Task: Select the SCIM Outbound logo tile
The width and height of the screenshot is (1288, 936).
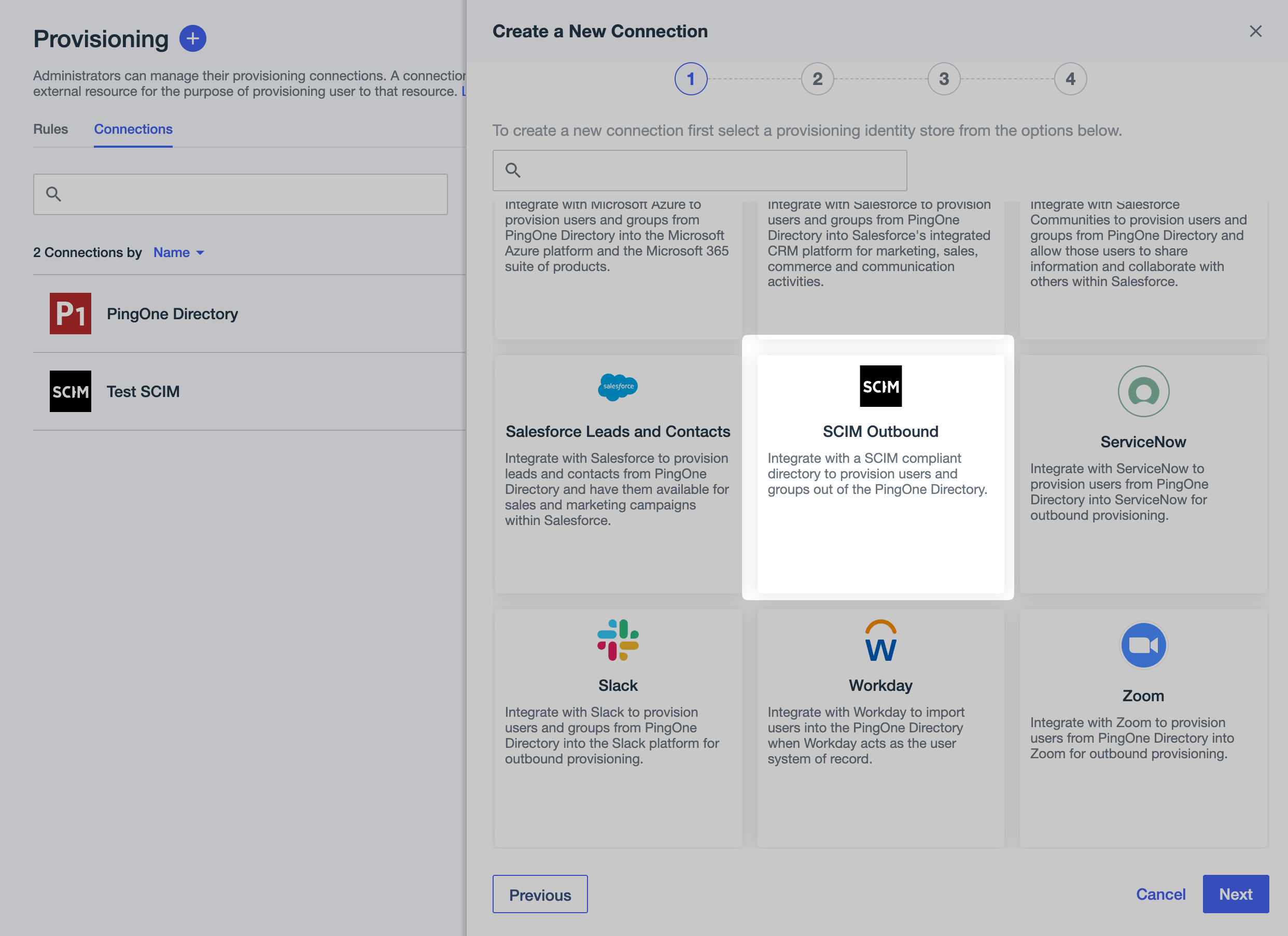Action: point(880,386)
